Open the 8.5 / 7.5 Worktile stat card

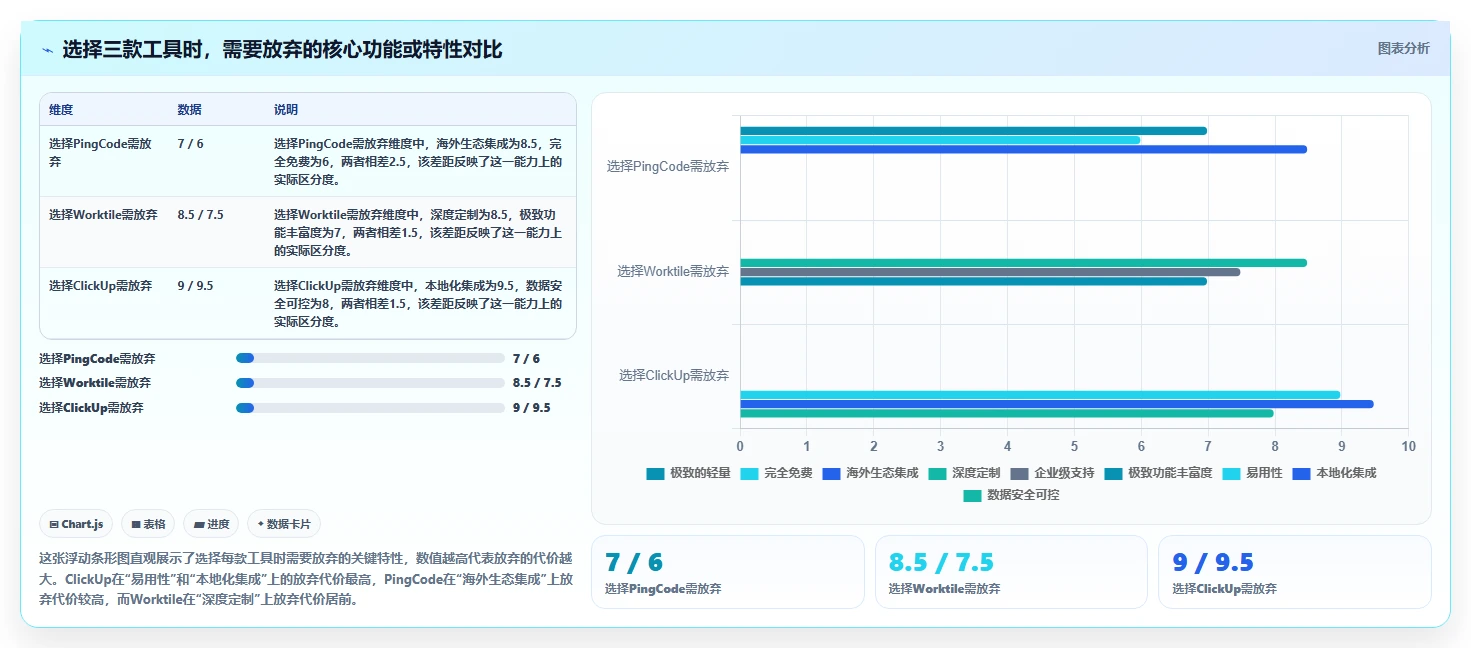1011,572
